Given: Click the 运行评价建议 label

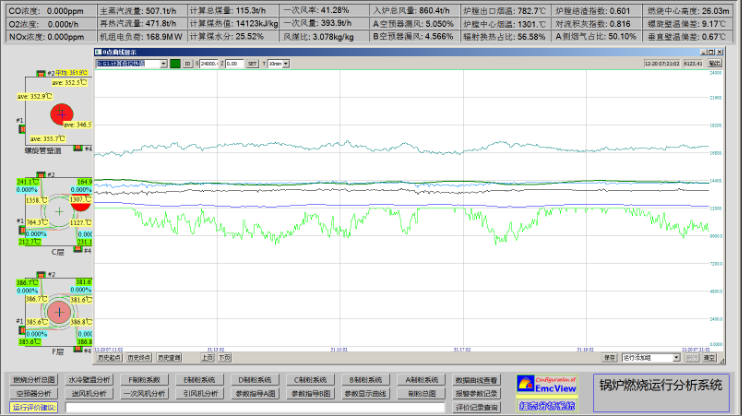Looking at the screenshot, I should point(34,407).
